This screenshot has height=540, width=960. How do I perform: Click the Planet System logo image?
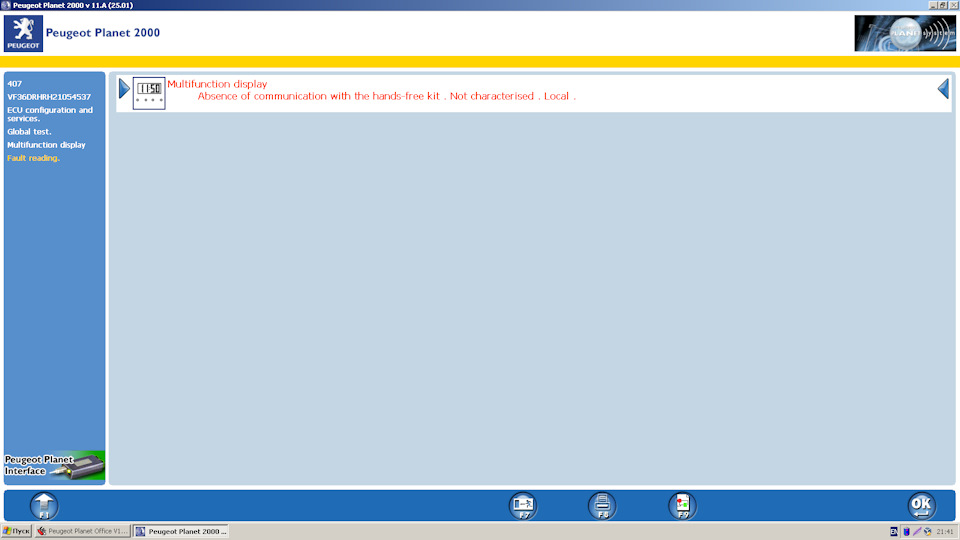[x=905, y=33]
